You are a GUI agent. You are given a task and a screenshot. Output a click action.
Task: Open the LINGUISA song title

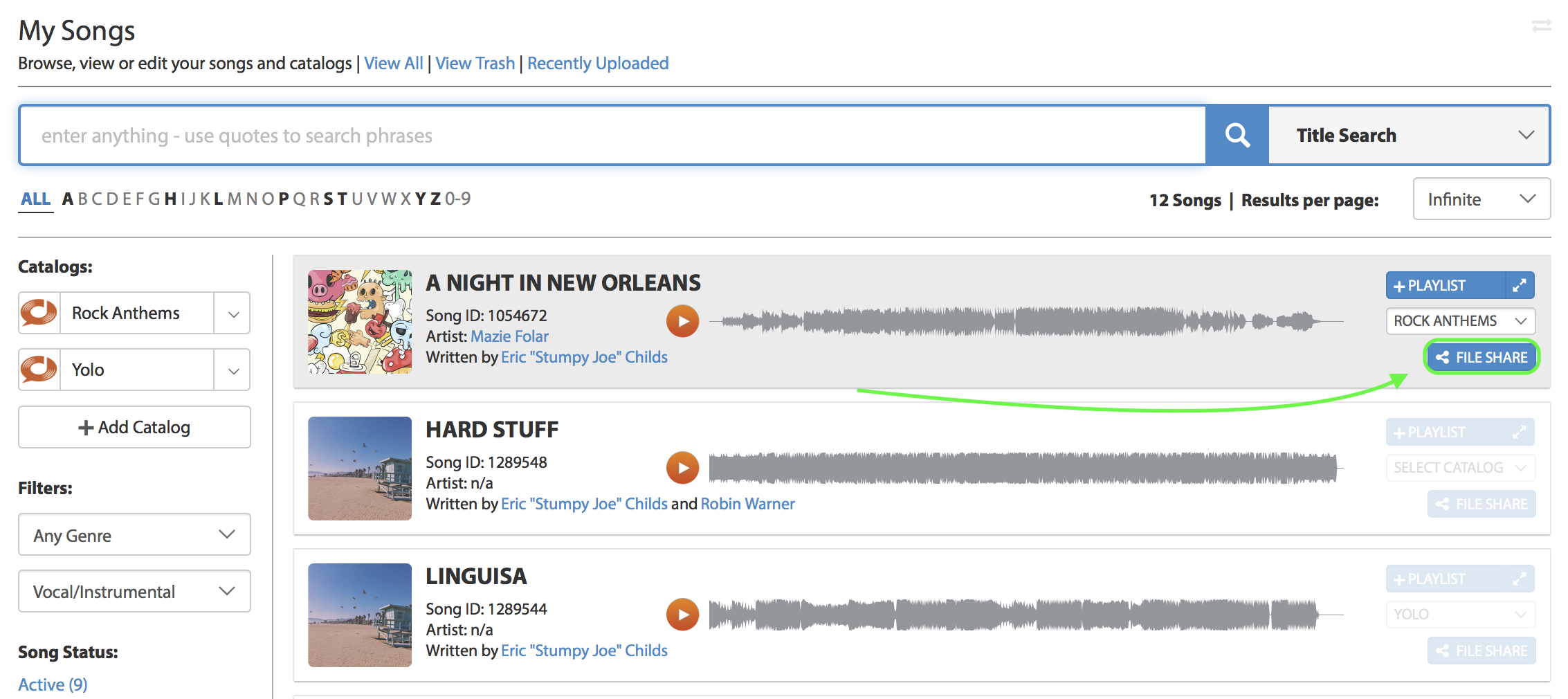(476, 576)
